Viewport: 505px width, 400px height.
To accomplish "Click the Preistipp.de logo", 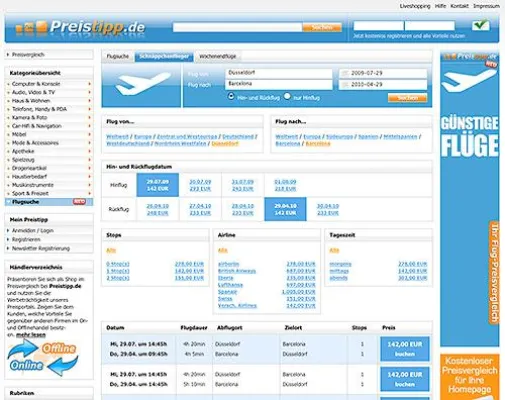I will pyautogui.click(x=80, y=27).
